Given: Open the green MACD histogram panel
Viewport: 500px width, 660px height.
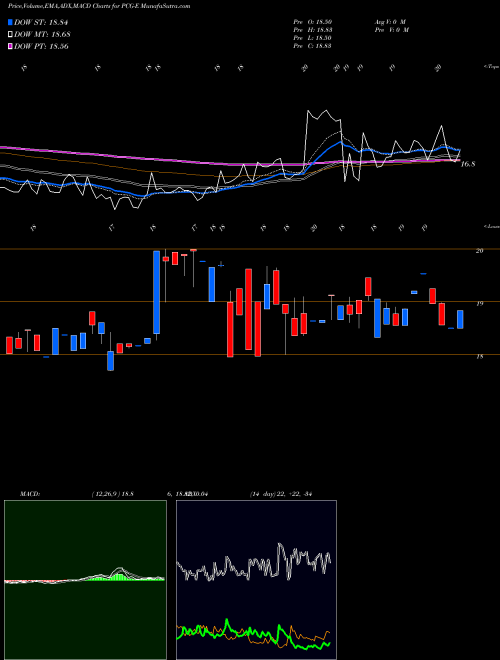Looking at the screenshot, I should pos(85,580).
